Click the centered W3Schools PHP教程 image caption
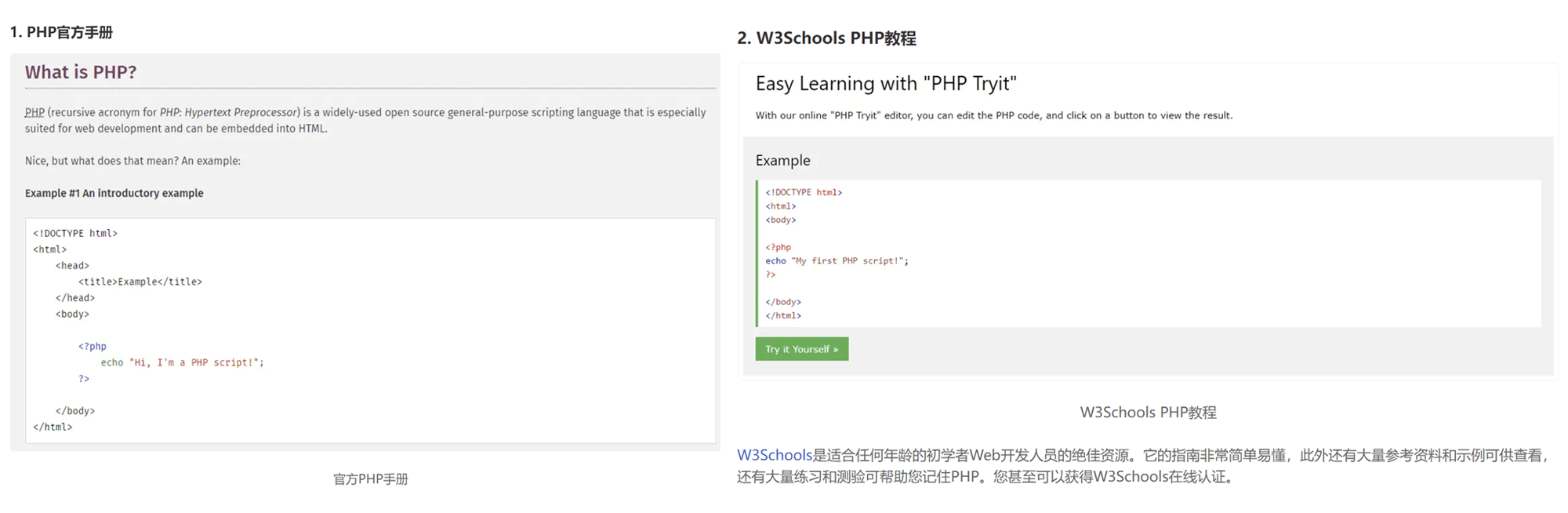Screen dimensions: 1568x513 1148,413
